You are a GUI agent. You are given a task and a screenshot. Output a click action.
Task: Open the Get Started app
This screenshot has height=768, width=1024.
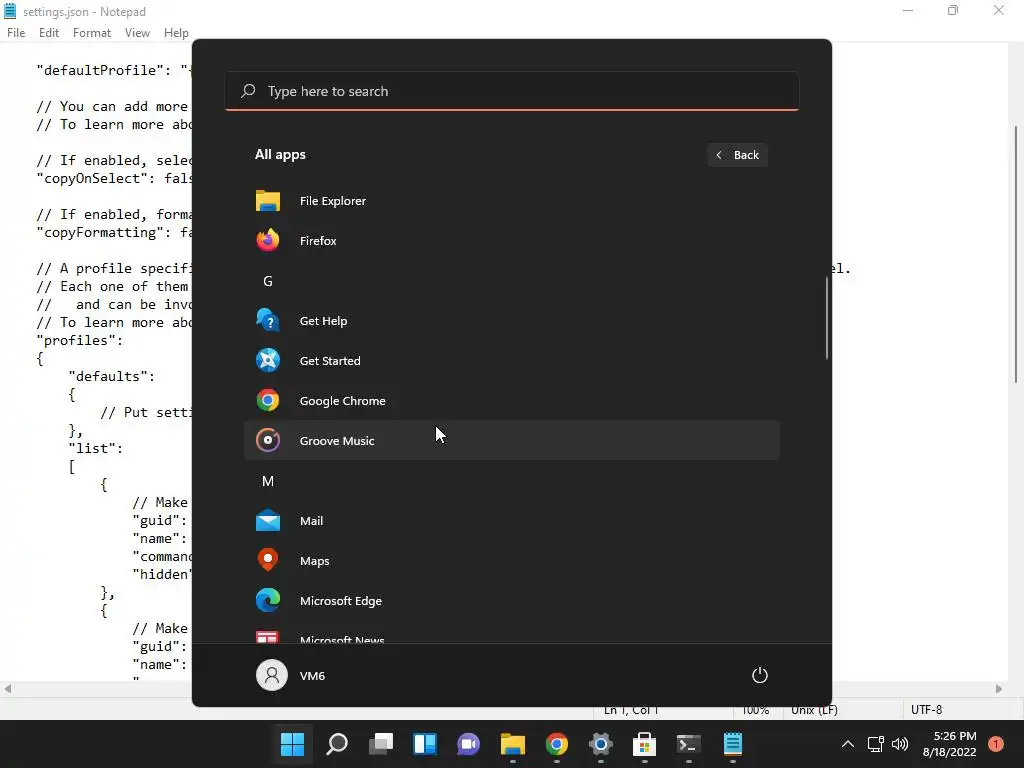pyautogui.click(x=511, y=360)
